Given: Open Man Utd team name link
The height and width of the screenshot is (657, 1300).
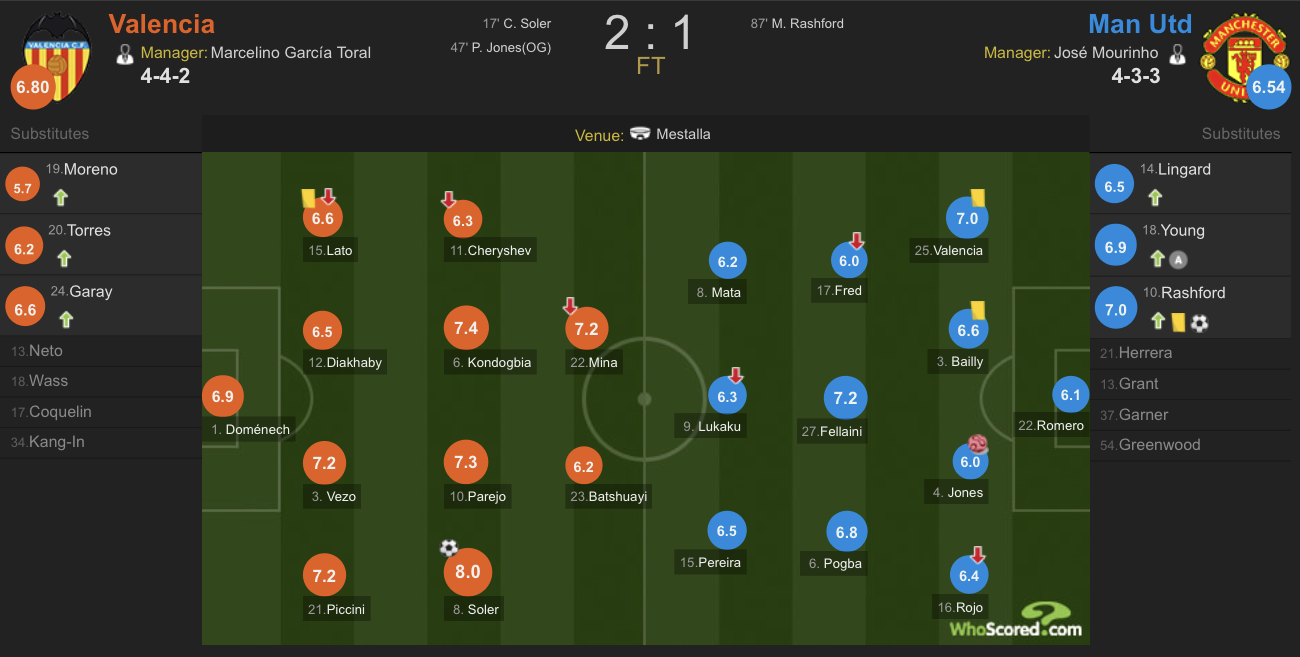Looking at the screenshot, I should point(1140,23).
